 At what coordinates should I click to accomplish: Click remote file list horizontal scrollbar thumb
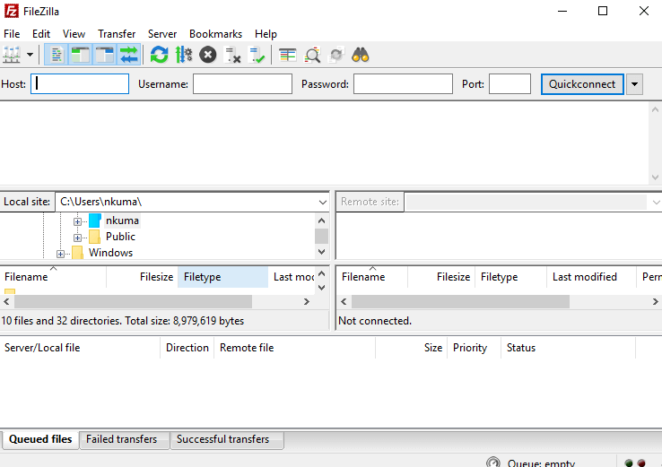click(x=461, y=301)
